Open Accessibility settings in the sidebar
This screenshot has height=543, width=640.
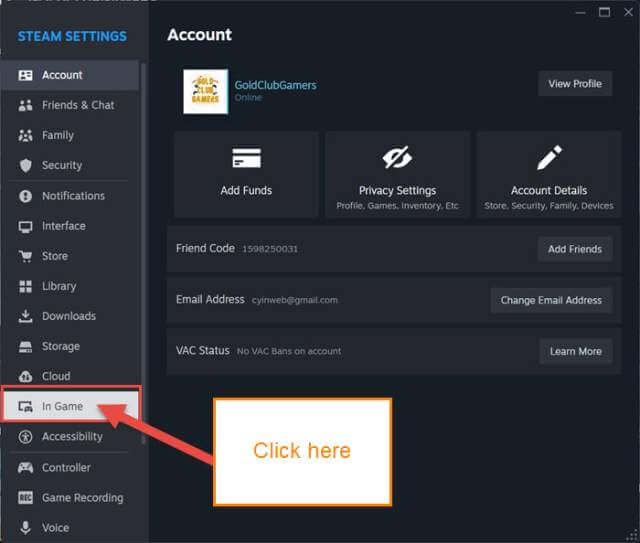tap(70, 437)
